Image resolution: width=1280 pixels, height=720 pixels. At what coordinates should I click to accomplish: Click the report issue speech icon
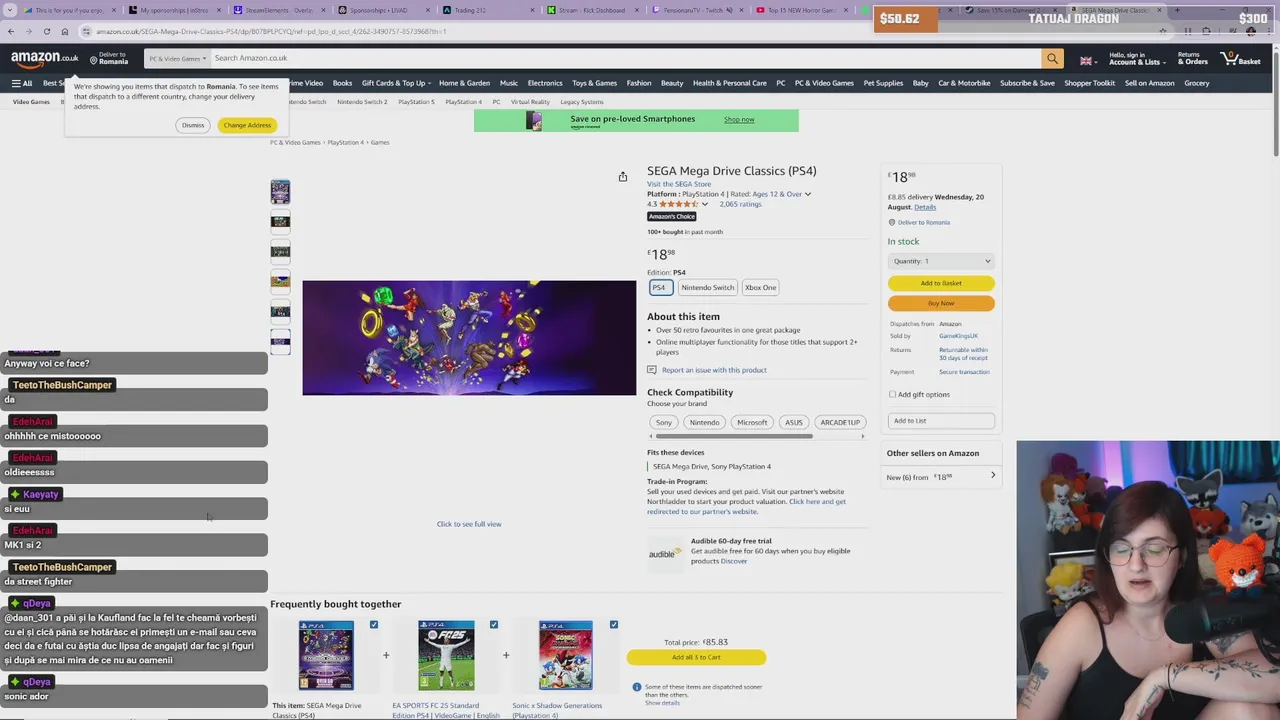(652, 370)
